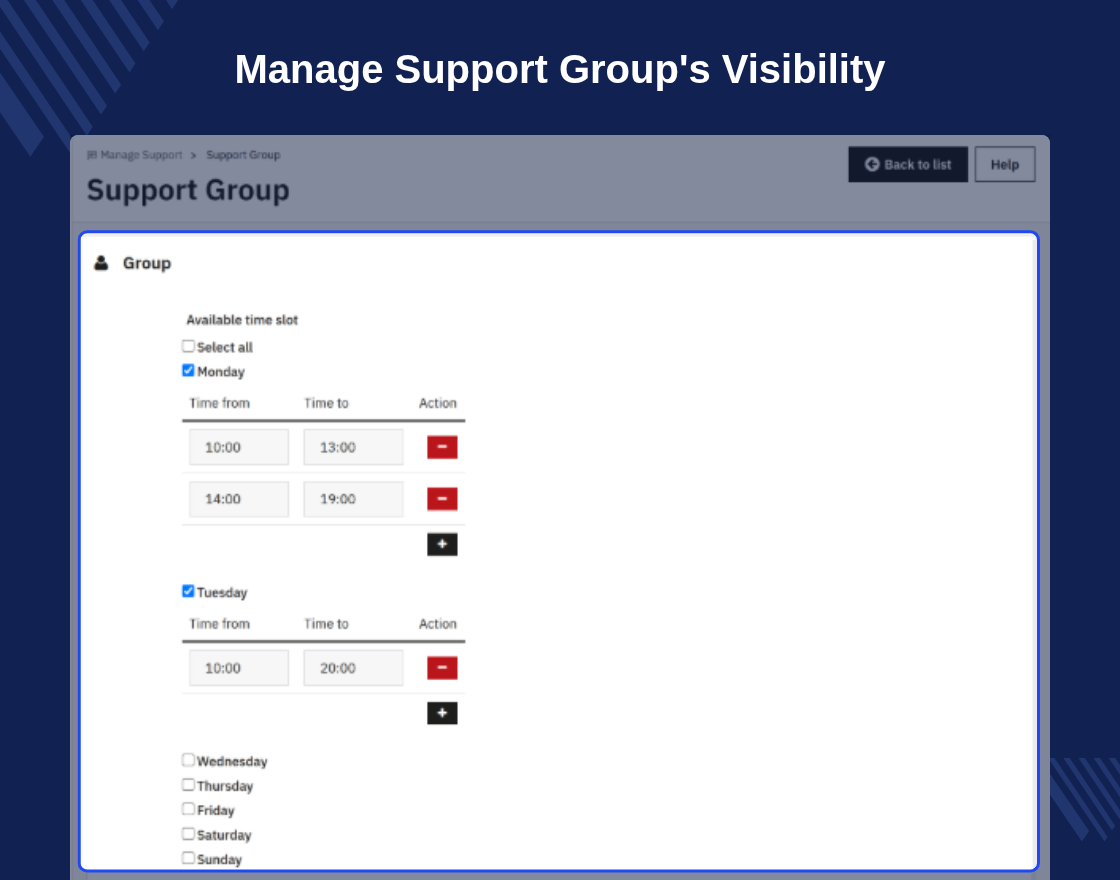Image resolution: width=1120 pixels, height=880 pixels.
Task: Click Support Group breadcrumb
Action: point(243,155)
